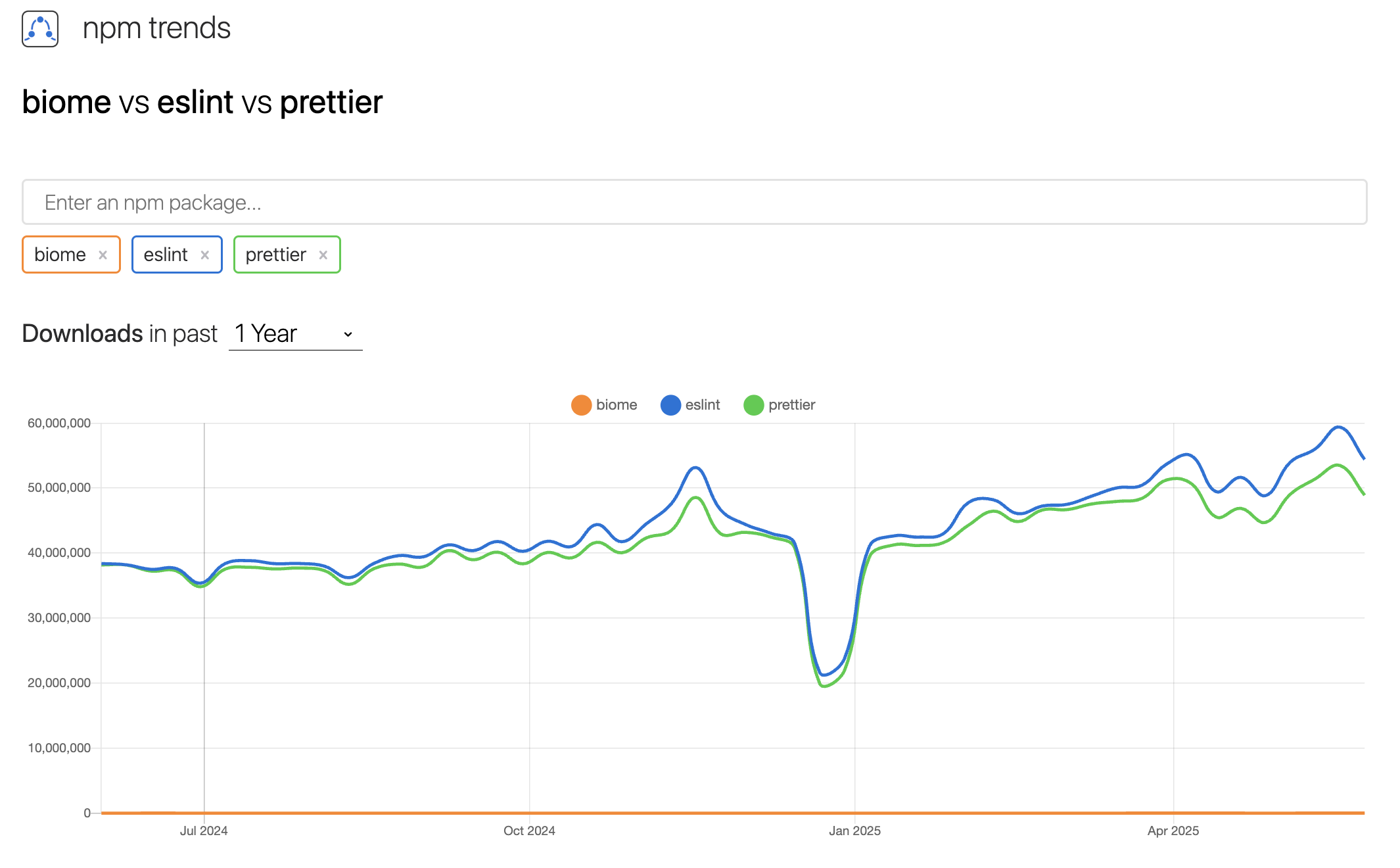Remove the biome package tag
Viewport: 1400px width, 868px height.
click(103, 255)
